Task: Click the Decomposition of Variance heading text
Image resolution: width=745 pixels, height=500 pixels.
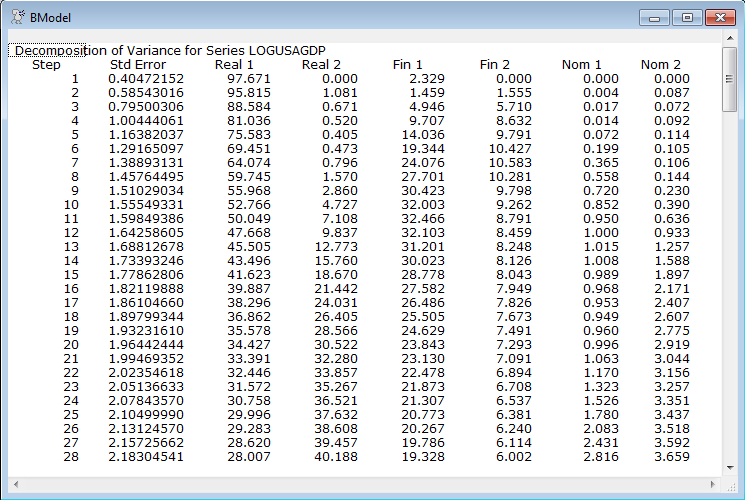Action: (x=170, y=51)
